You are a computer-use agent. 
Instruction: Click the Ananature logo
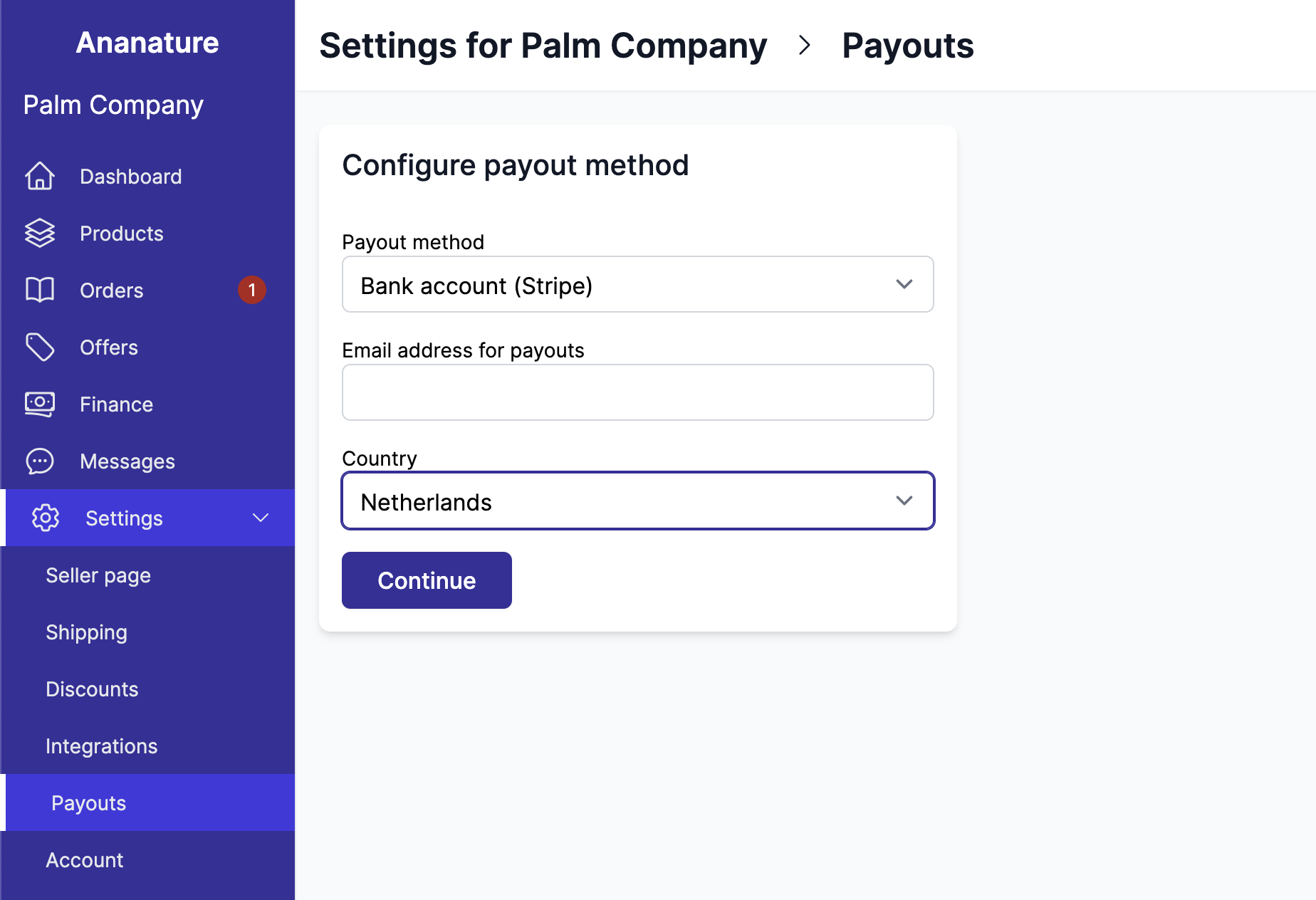147,42
